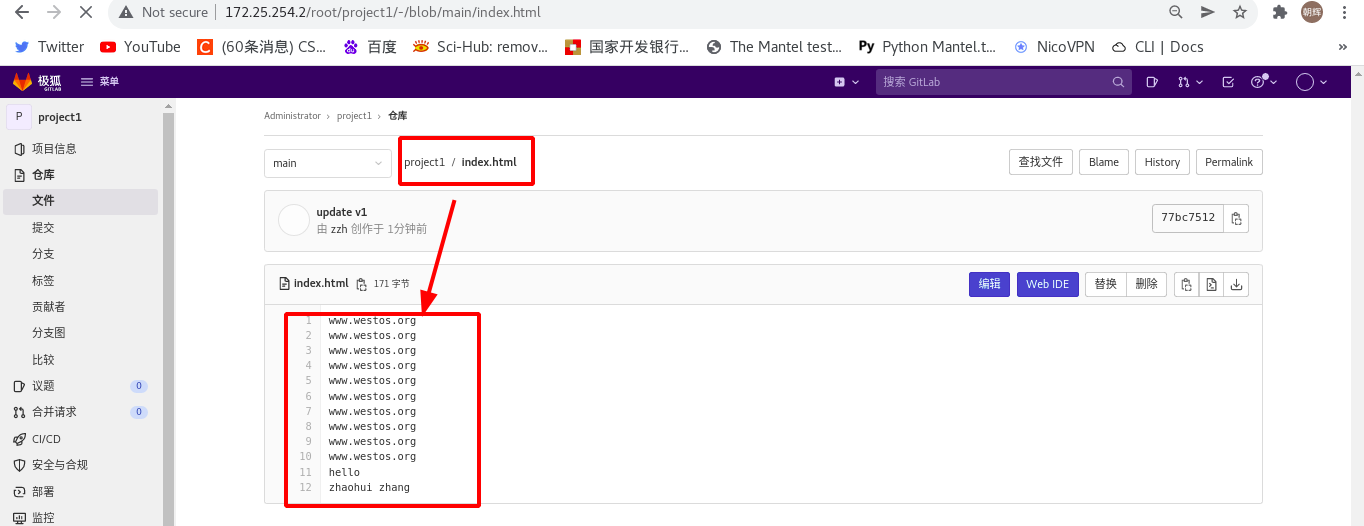Bookmark this page with star icon

click(1240, 12)
